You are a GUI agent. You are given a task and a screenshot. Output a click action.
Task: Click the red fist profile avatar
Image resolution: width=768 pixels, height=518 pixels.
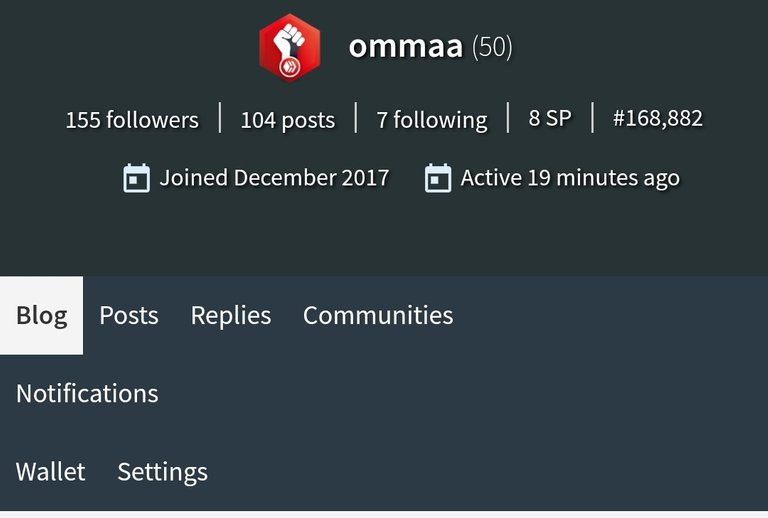[289, 47]
